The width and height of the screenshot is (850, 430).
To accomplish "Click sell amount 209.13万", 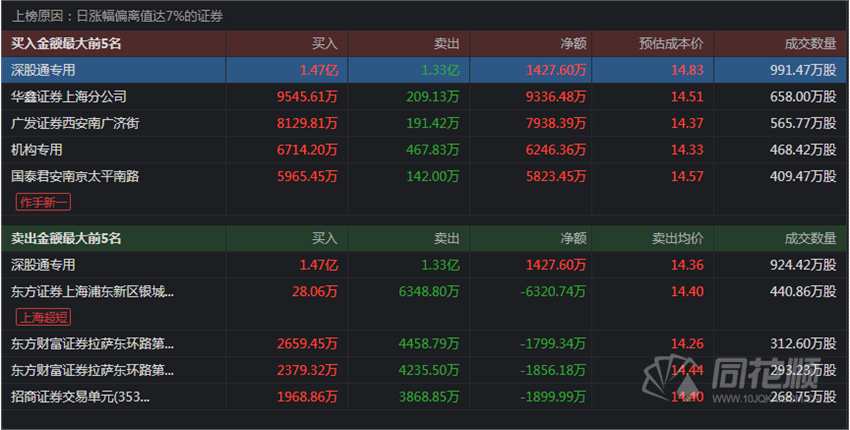I will pos(433,97).
